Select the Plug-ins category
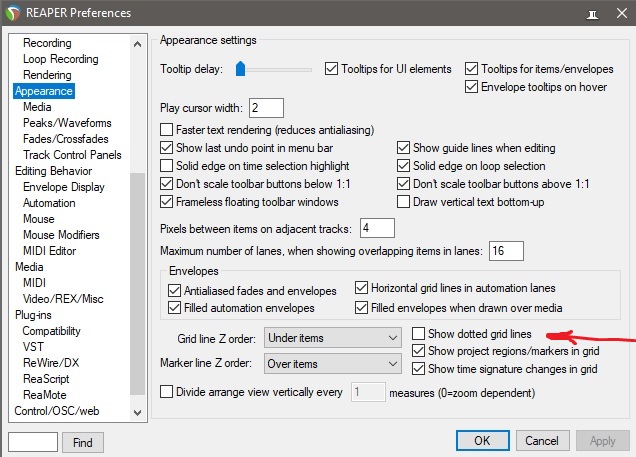The image size is (636, 457). tap(33, 315)
